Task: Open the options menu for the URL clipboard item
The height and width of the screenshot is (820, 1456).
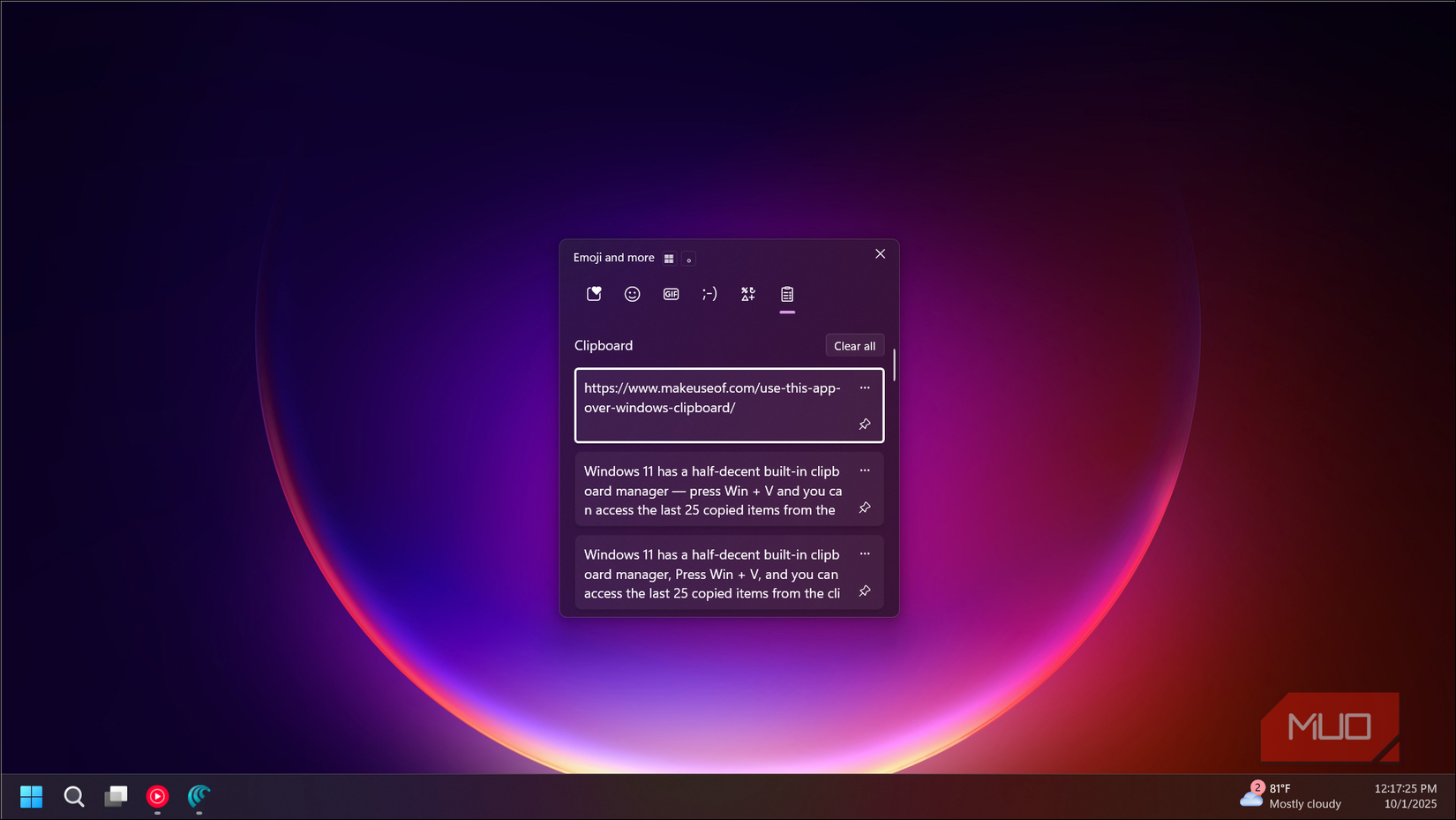Action: coord(865,387)
